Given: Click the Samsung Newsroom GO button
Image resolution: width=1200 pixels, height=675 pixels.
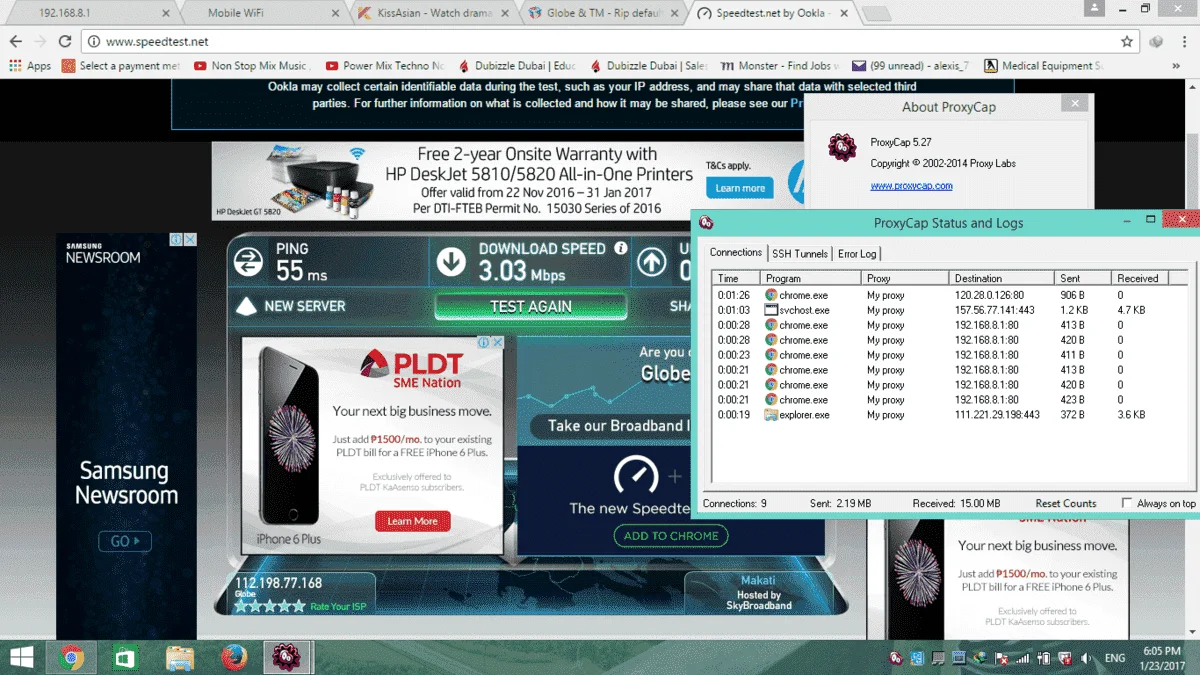Looking at the screenshot, I should (x=125, y=541).
